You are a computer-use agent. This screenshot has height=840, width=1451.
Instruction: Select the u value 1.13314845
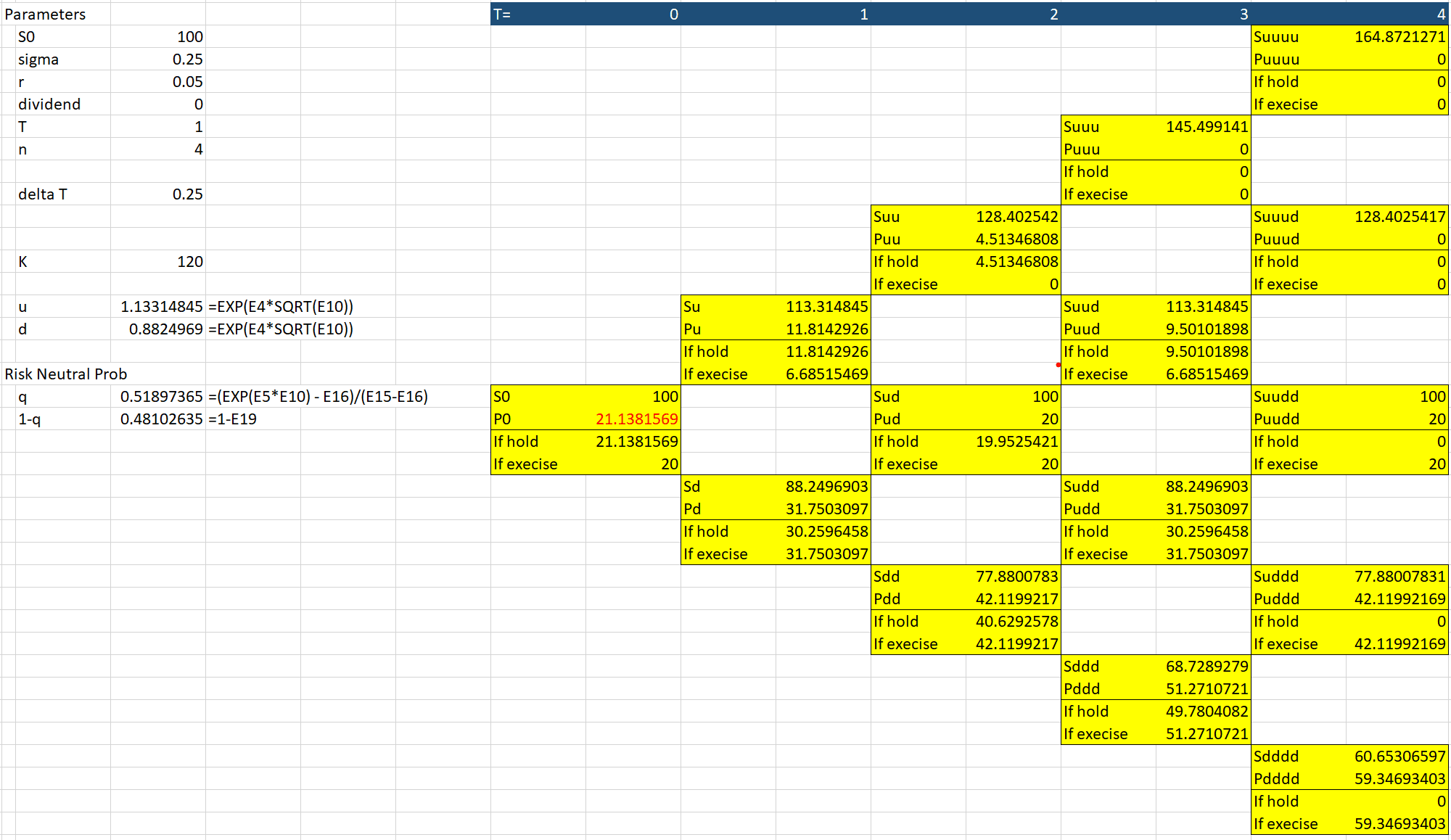[x=158, y=307]
